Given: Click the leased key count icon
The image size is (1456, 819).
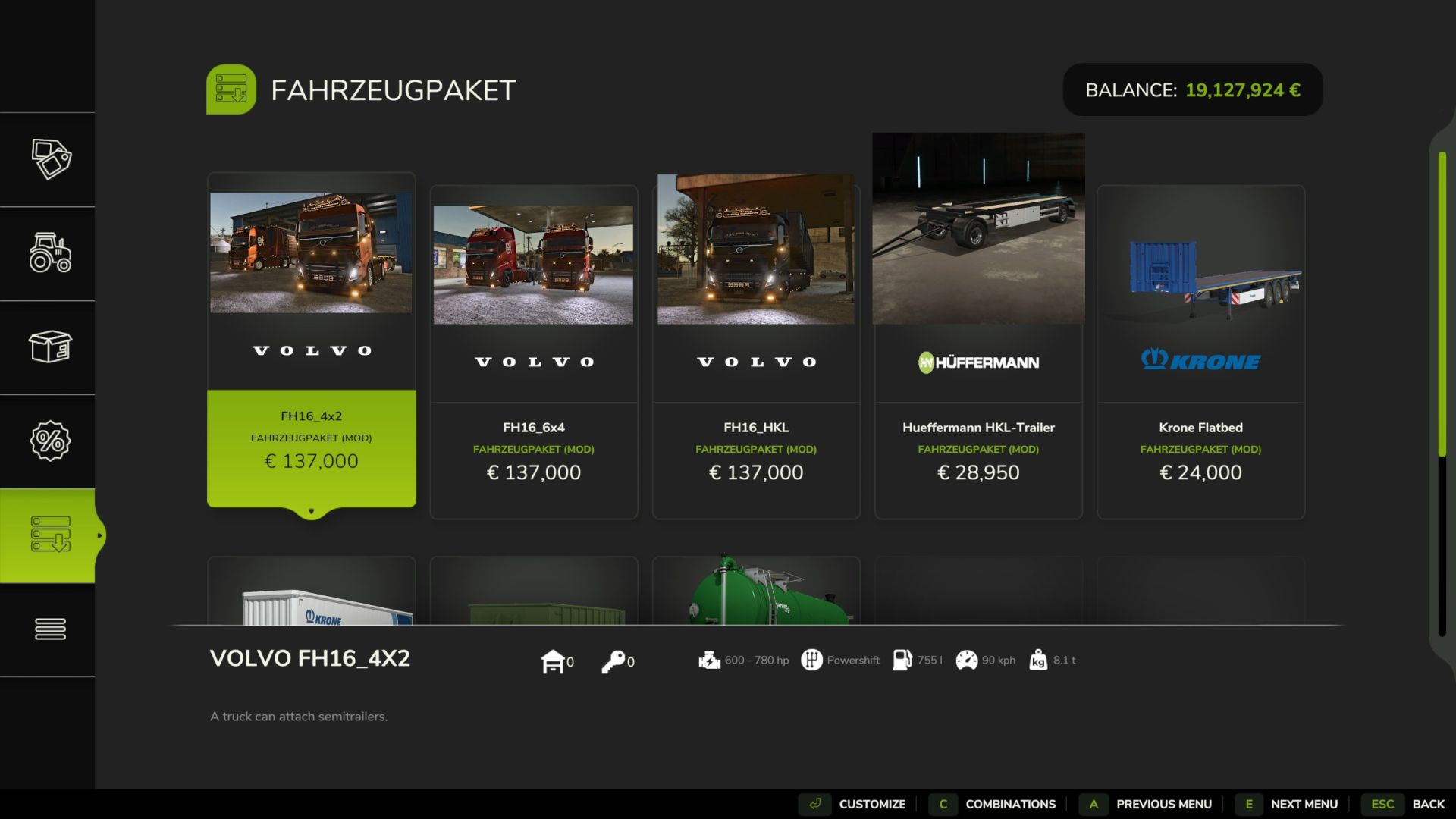Looking at the screenshot, I should click(613, 661).
